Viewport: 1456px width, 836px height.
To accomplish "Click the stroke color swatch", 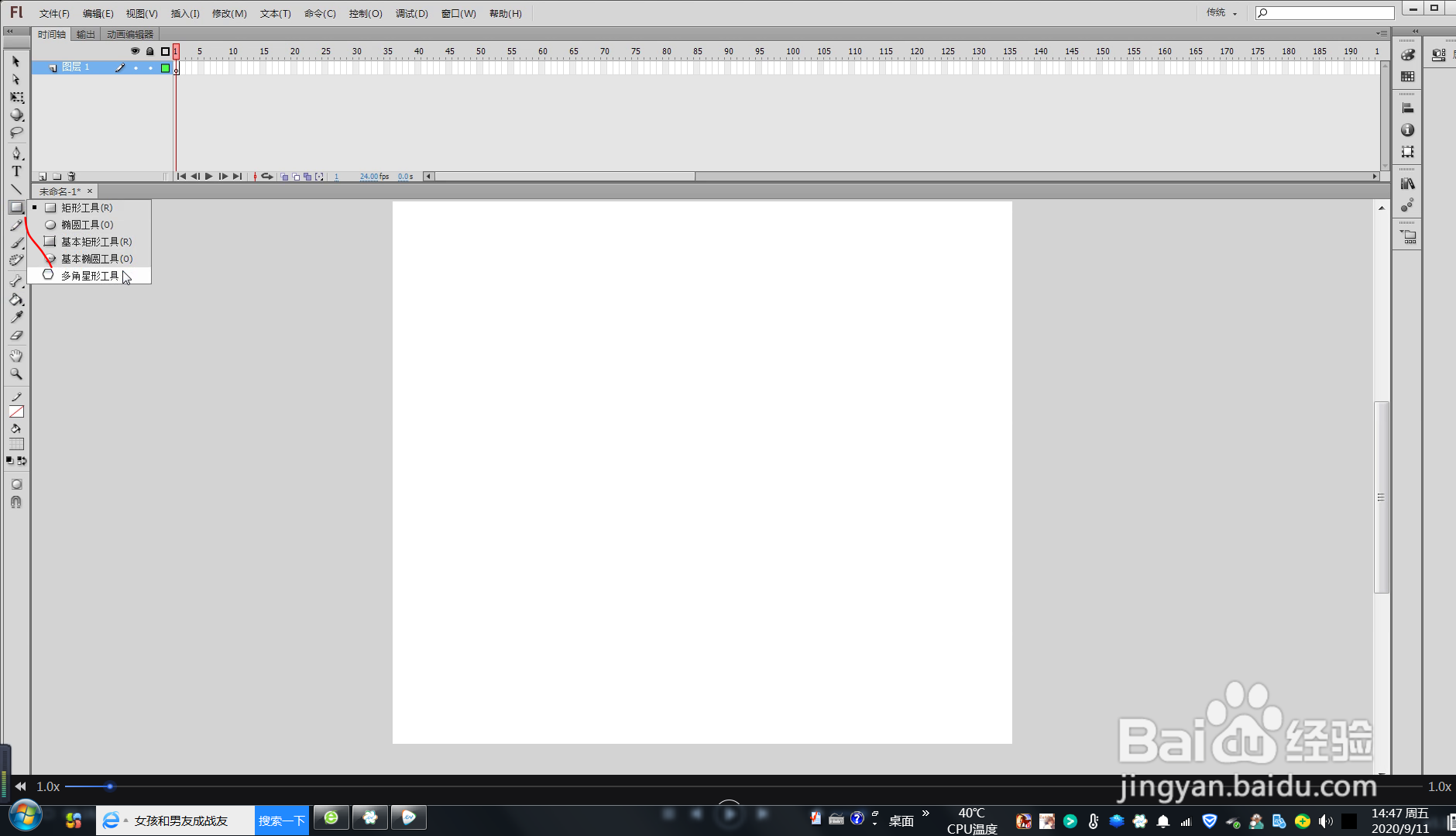I will [16, 411].
